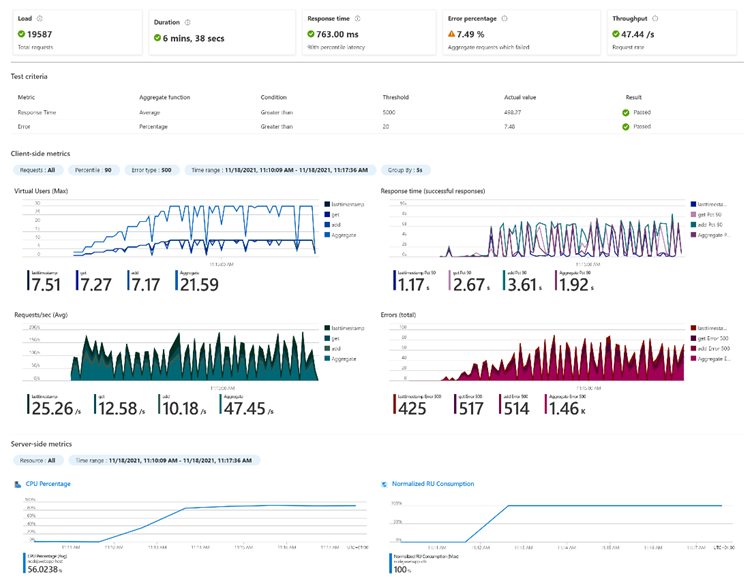
Task: Open the Normalized RU Consumption chart link
Action: [433, 483]
